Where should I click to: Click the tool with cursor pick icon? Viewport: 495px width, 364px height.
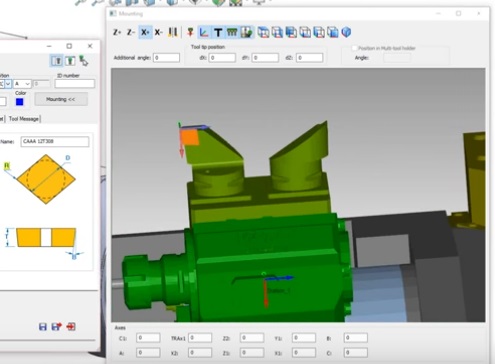point(84,61)
